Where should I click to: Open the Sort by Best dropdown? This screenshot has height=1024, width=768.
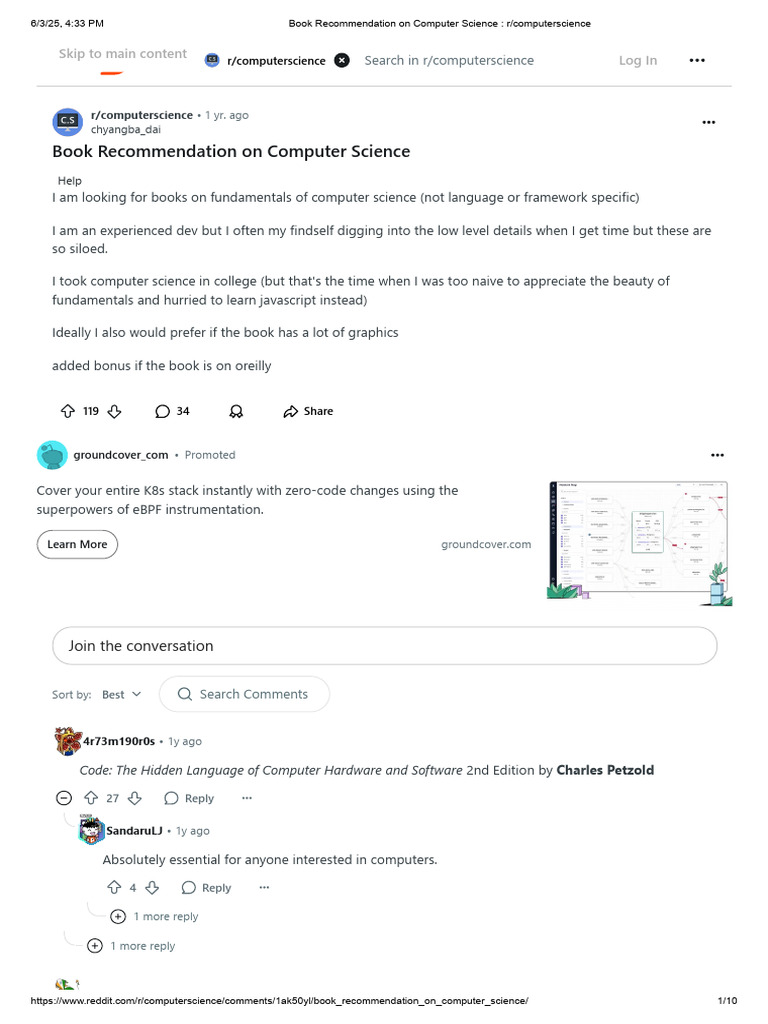(x=122, y=694)
